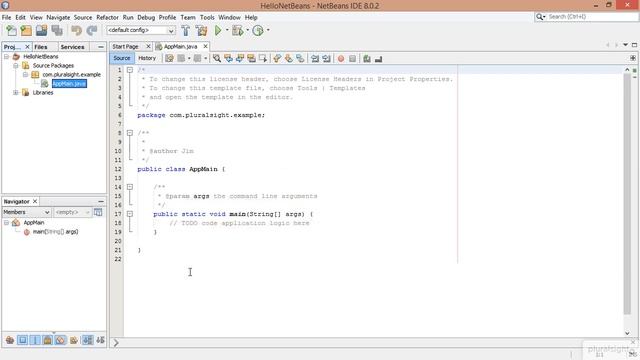Click the Find Selection magnifier icon
The image size is (640, 360).
point(217,59)
